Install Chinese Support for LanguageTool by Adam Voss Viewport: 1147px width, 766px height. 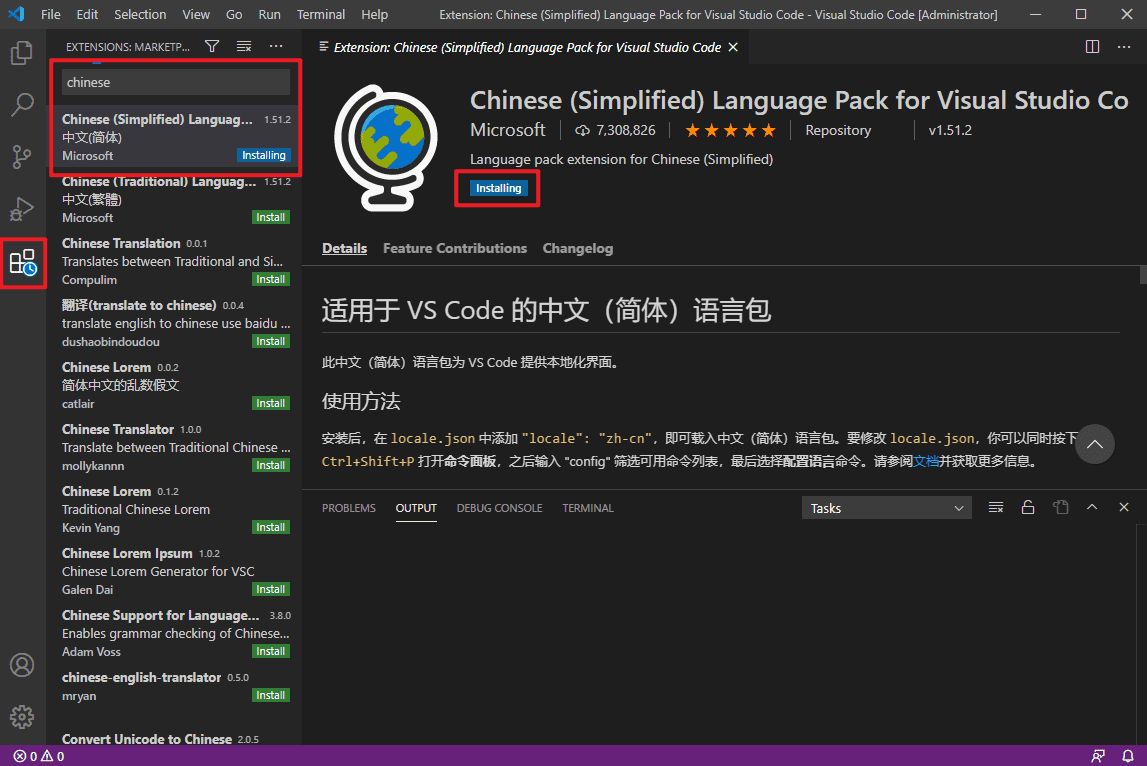[x=271, y=651]
